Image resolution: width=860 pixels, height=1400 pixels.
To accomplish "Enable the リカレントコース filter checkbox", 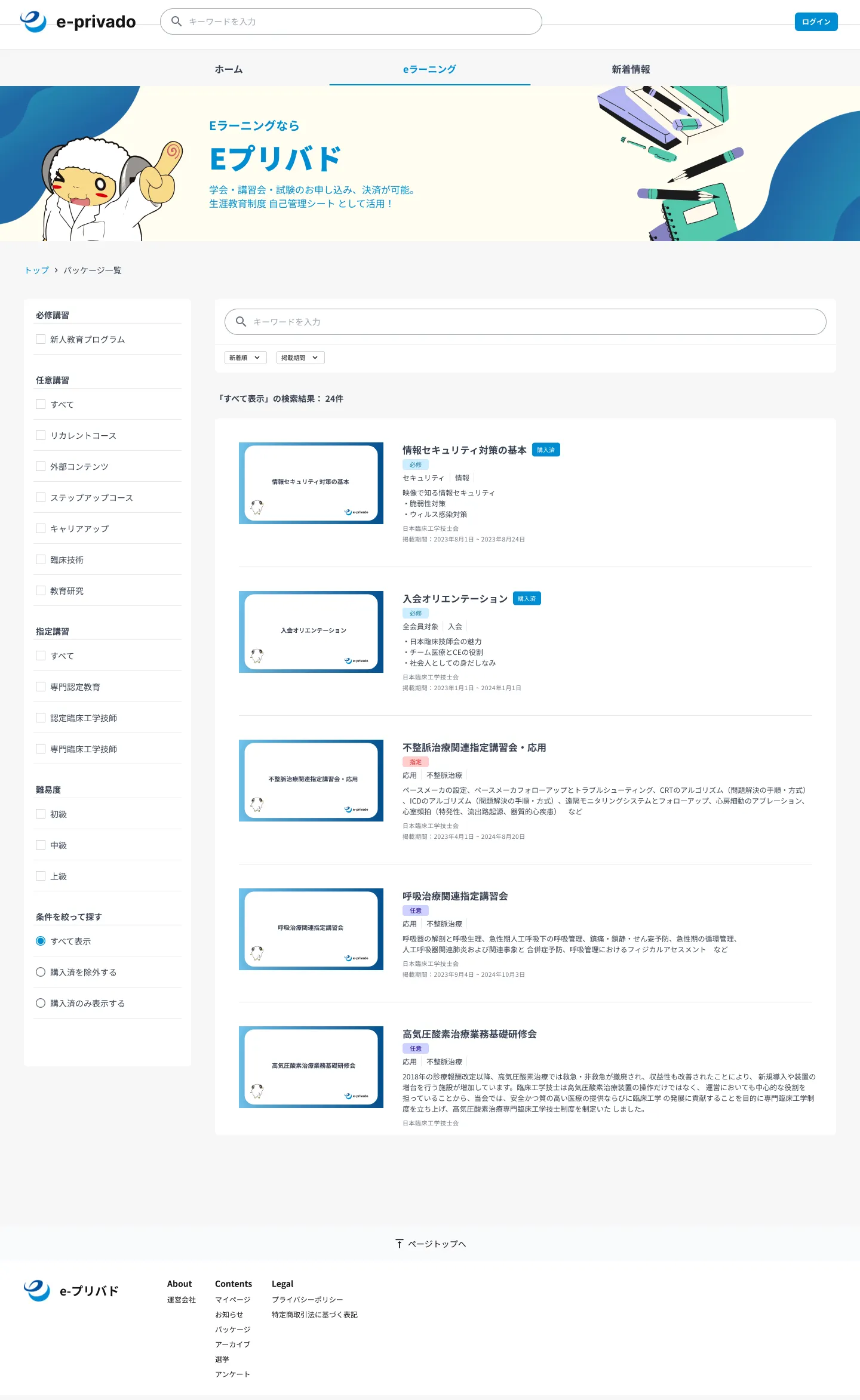I will [x=41, y=435].
